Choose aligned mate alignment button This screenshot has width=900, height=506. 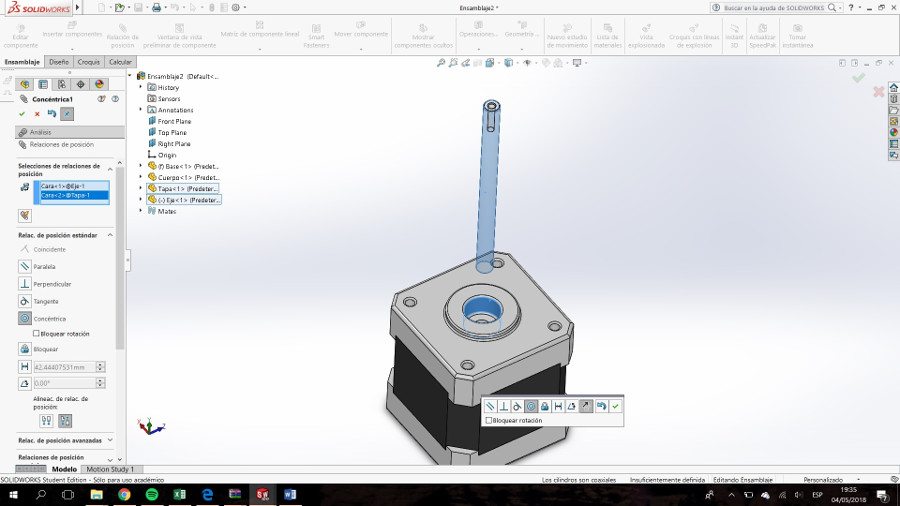click(x=46, y=421)
